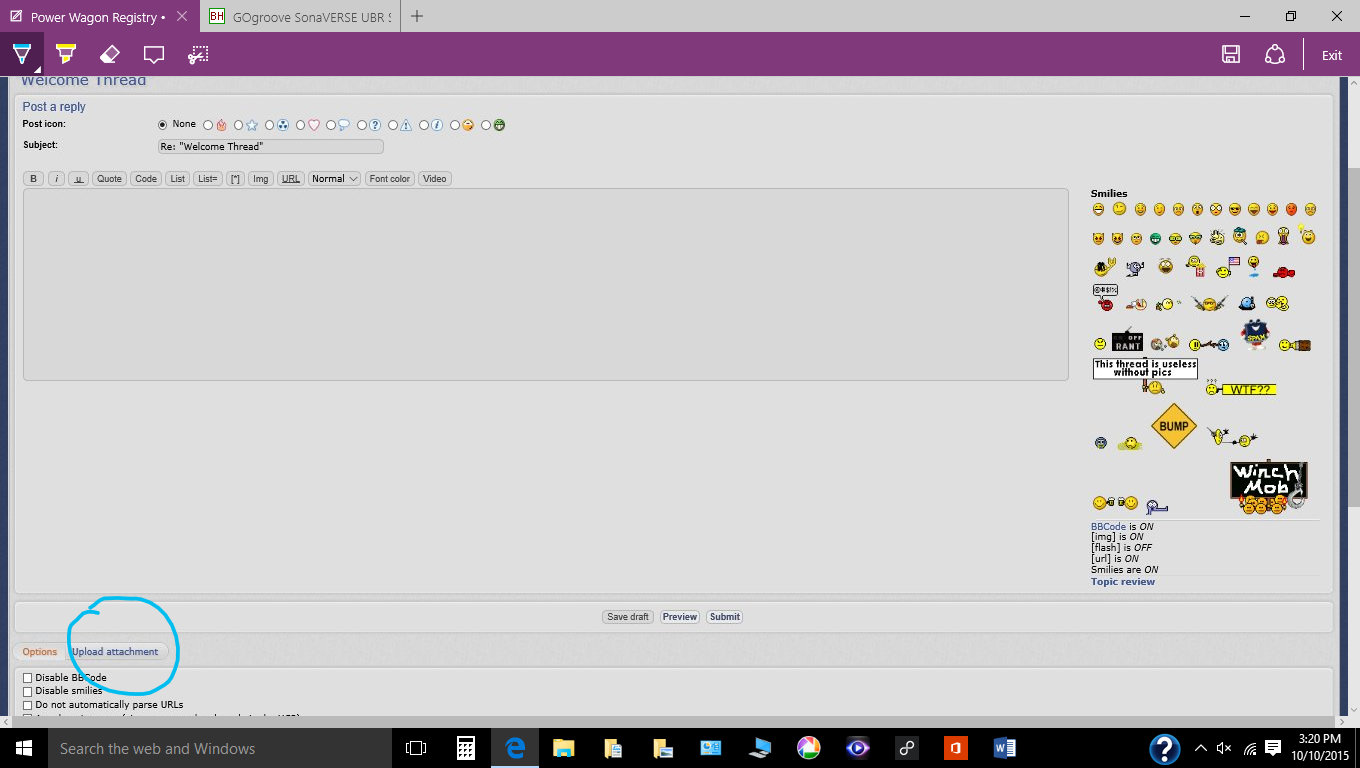The width and height of the screenshot is (1360, 768).
Task: Tick Do not automatically parse URLs
Action: click(28, 705)
